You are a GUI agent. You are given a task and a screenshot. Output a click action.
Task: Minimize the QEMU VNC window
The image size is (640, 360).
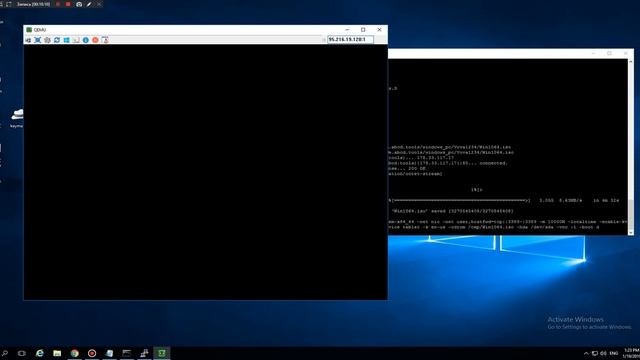click(347, 30)
